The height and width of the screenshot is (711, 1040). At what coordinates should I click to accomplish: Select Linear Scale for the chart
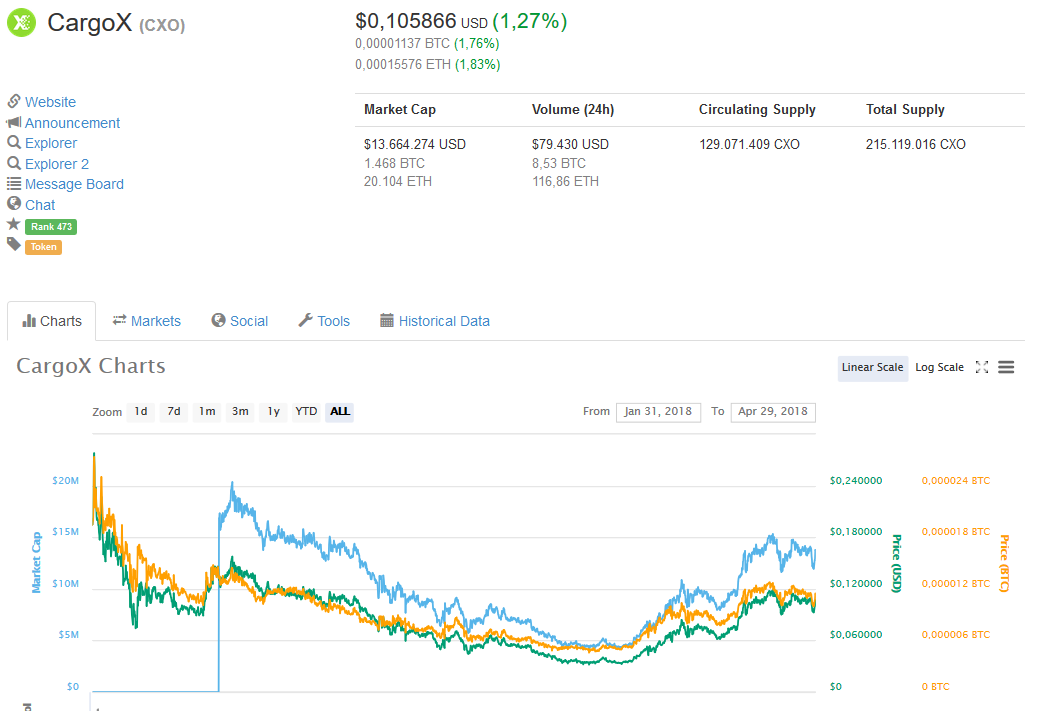(x=872, y=367)
